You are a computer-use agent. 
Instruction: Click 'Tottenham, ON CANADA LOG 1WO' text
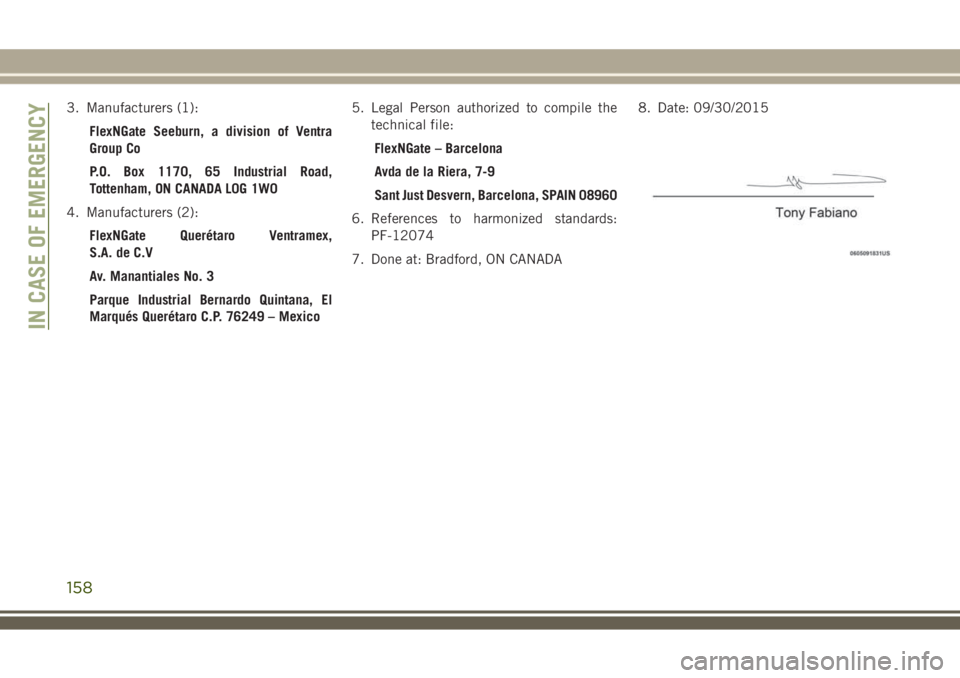click(183, 189)
